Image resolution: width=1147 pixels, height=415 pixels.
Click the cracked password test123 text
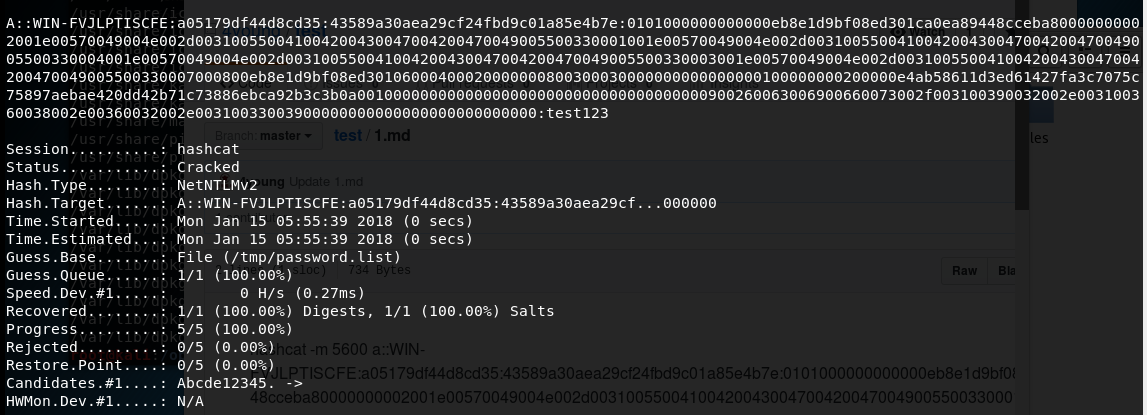577,113
